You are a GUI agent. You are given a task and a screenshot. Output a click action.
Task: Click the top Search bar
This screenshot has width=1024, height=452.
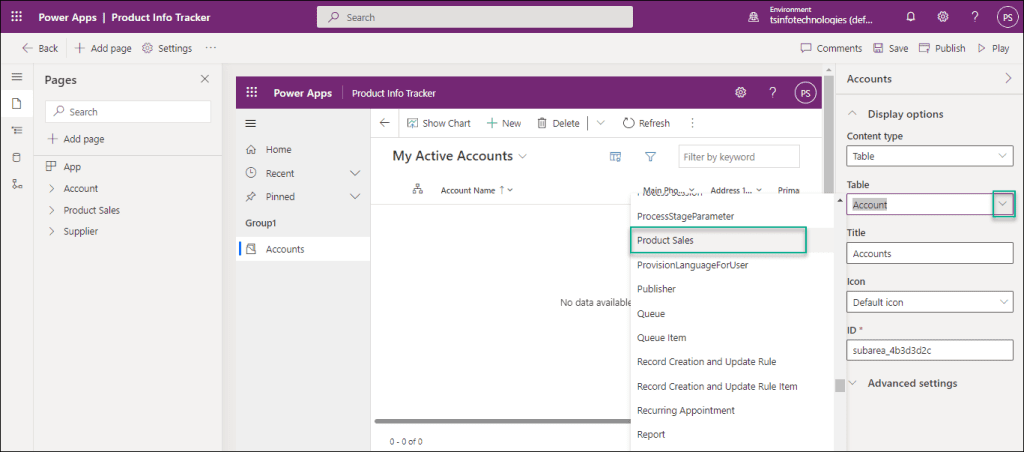[475, 17]
